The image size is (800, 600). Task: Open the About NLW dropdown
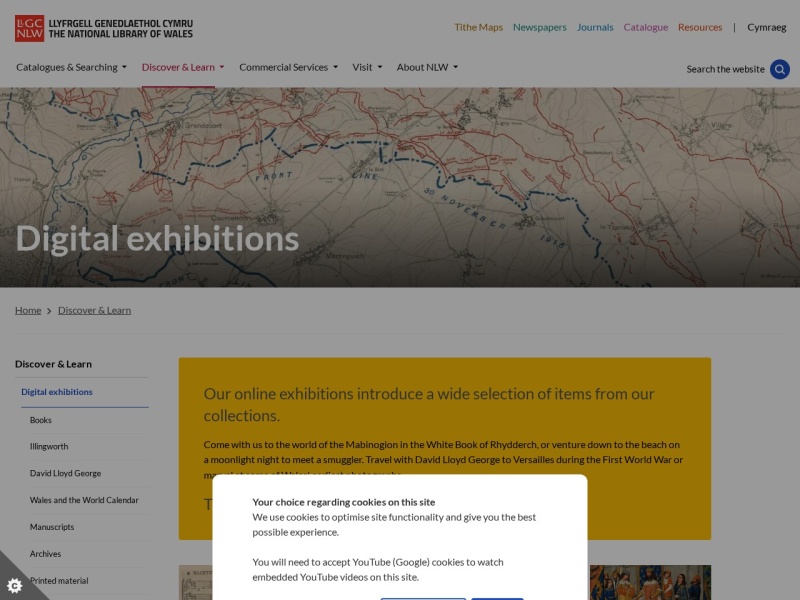tap(428, 67)
